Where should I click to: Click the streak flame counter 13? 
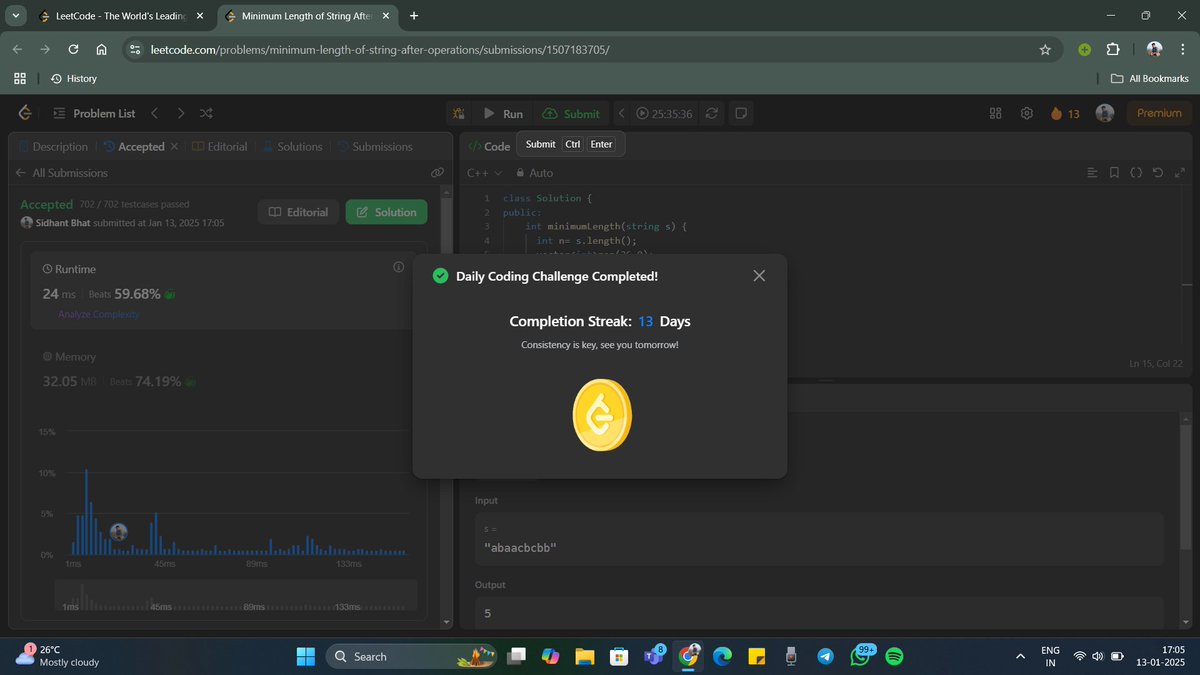1065,113
